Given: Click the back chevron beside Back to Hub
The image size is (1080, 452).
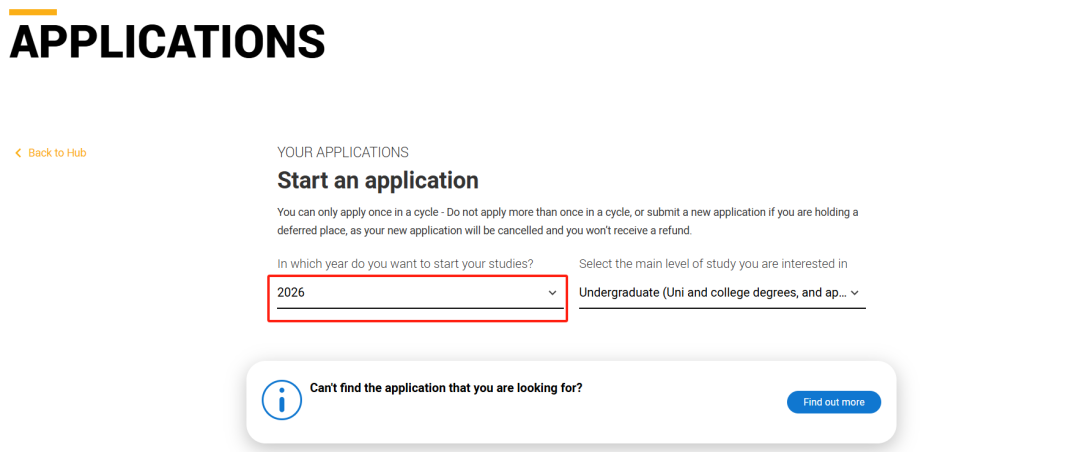Looking at the screenshot, I should tap(19, 153).
